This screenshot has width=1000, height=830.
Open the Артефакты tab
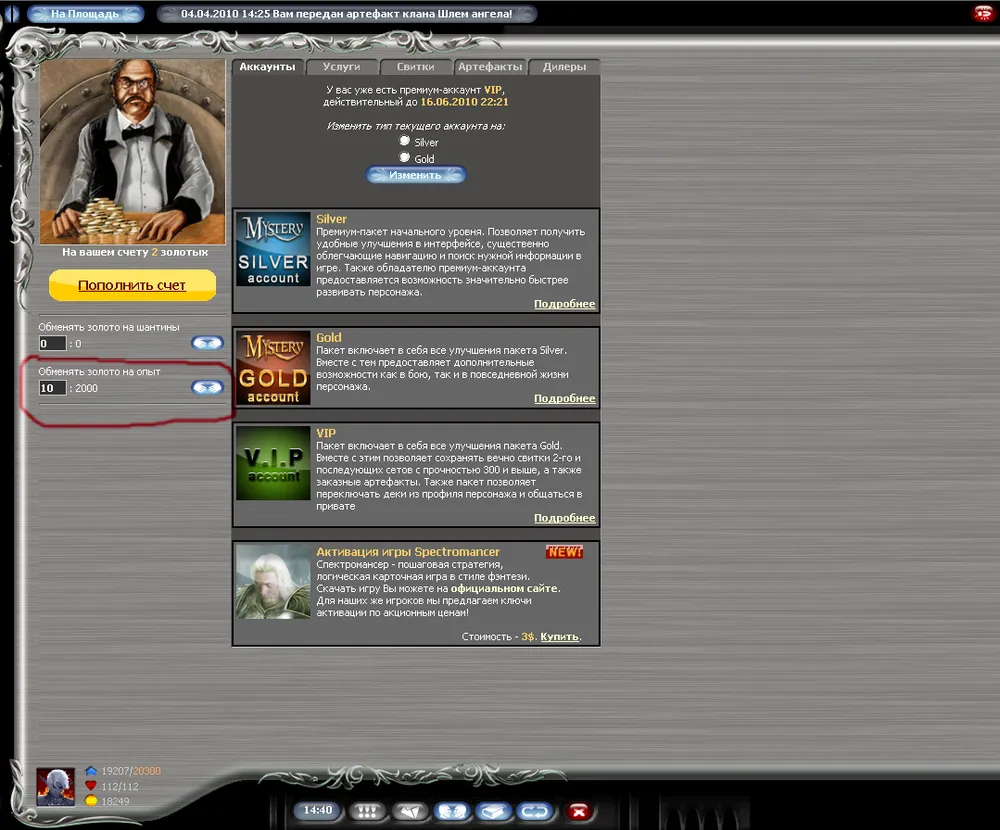[x=490, y=67]
